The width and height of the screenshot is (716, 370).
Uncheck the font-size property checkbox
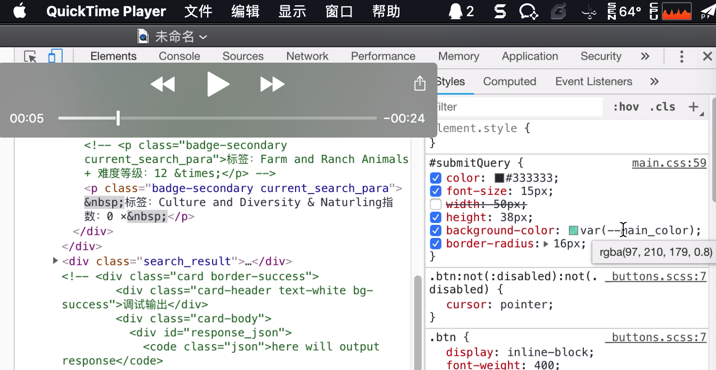click(436, 191)
